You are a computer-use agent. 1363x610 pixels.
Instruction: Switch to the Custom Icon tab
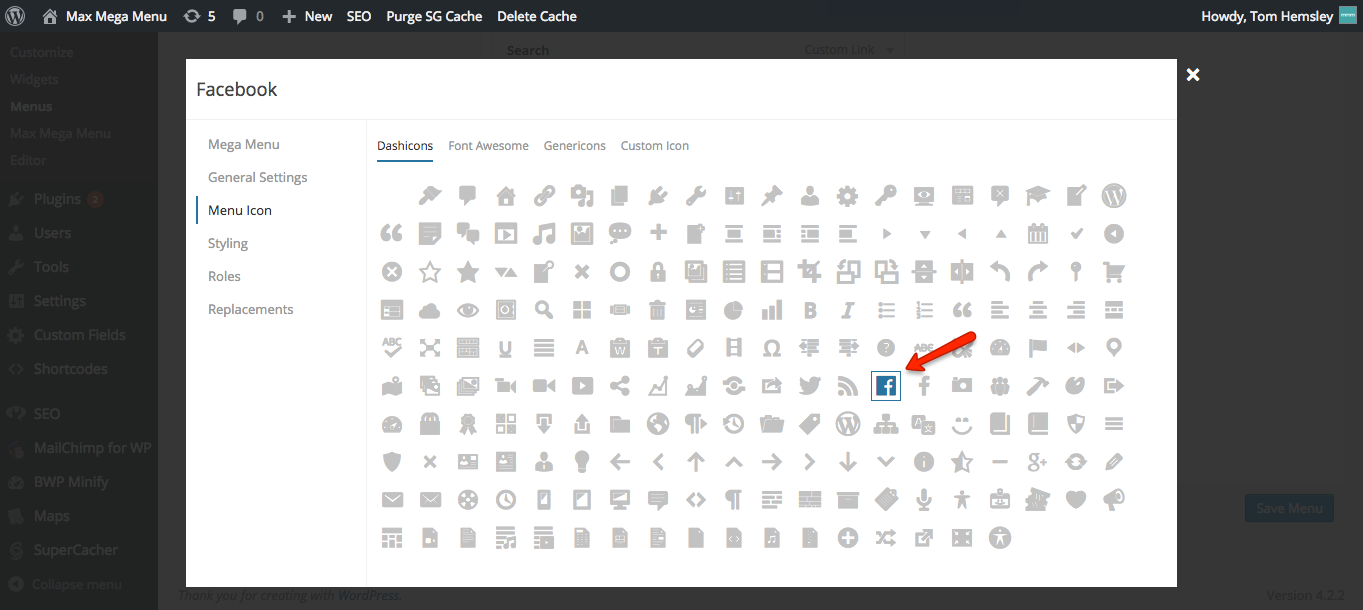(x=654, y=146)
